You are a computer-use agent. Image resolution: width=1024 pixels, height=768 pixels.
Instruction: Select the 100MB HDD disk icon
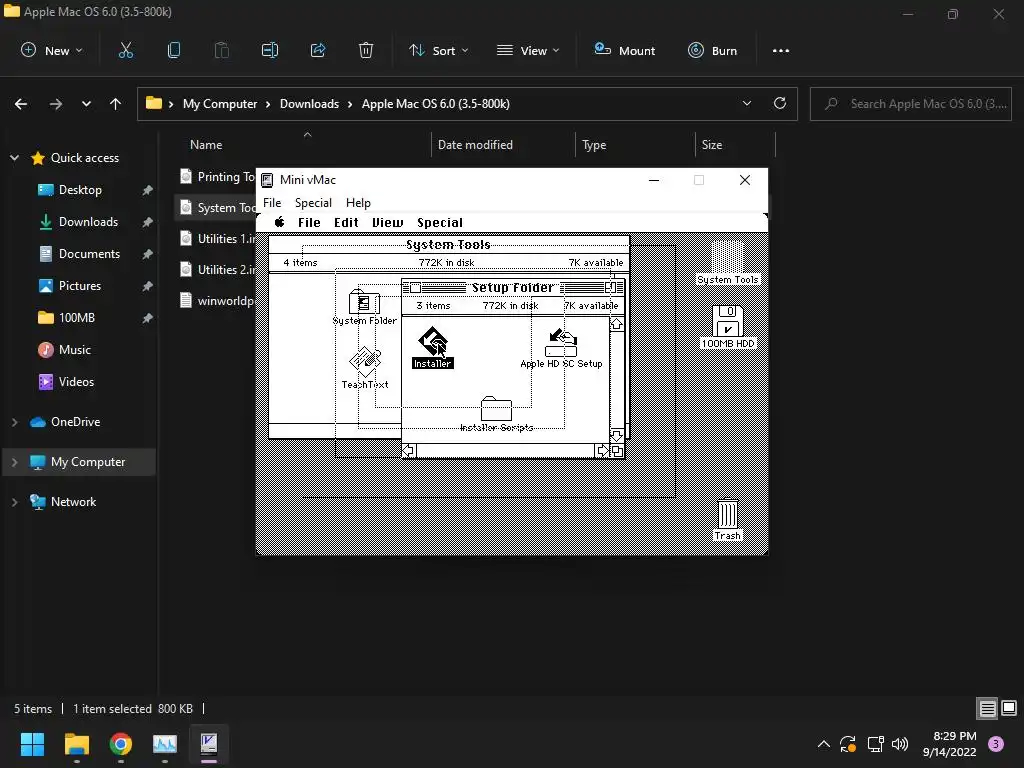[728, 321]
